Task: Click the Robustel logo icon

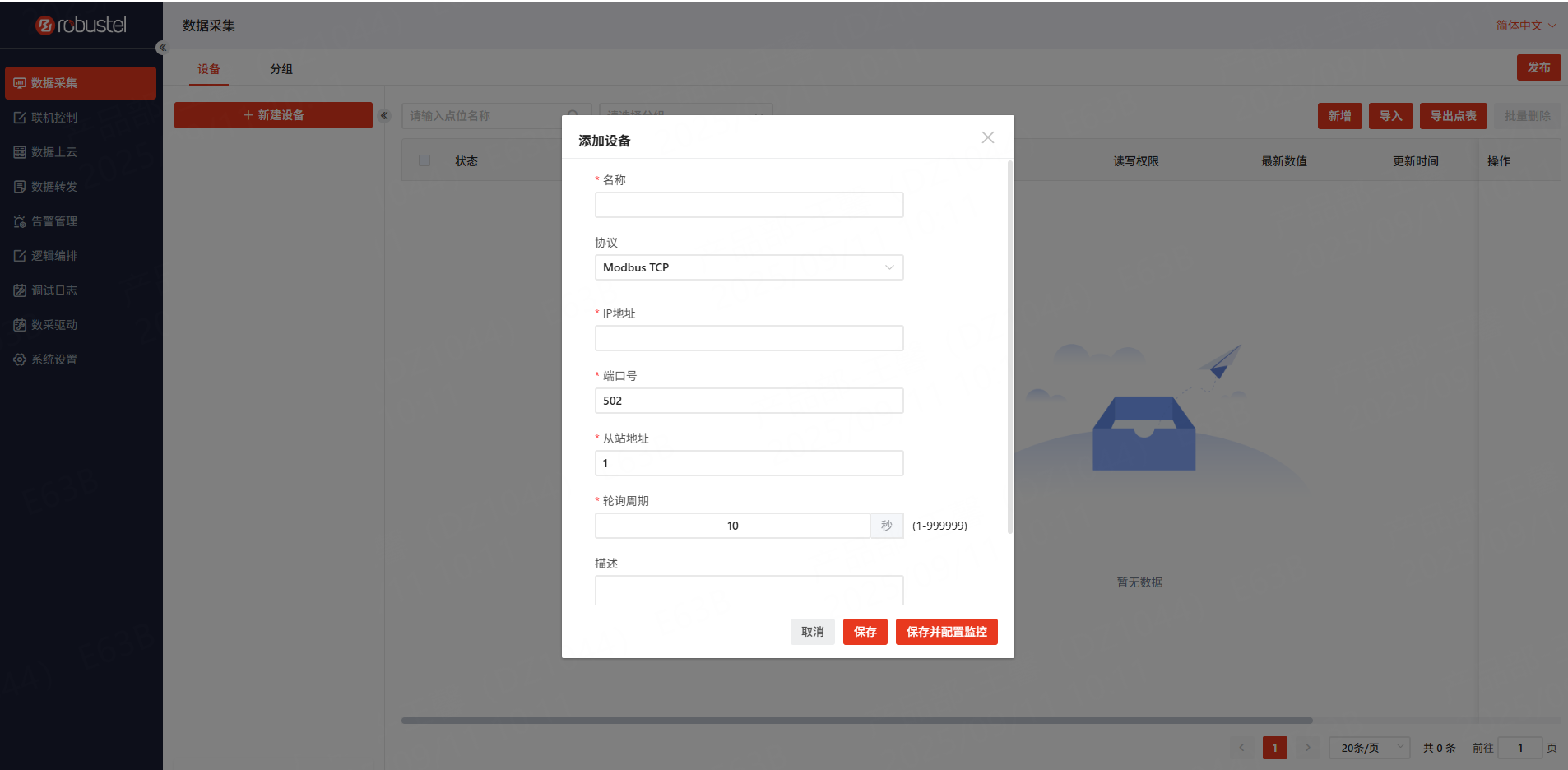Action: click(45, 26)
